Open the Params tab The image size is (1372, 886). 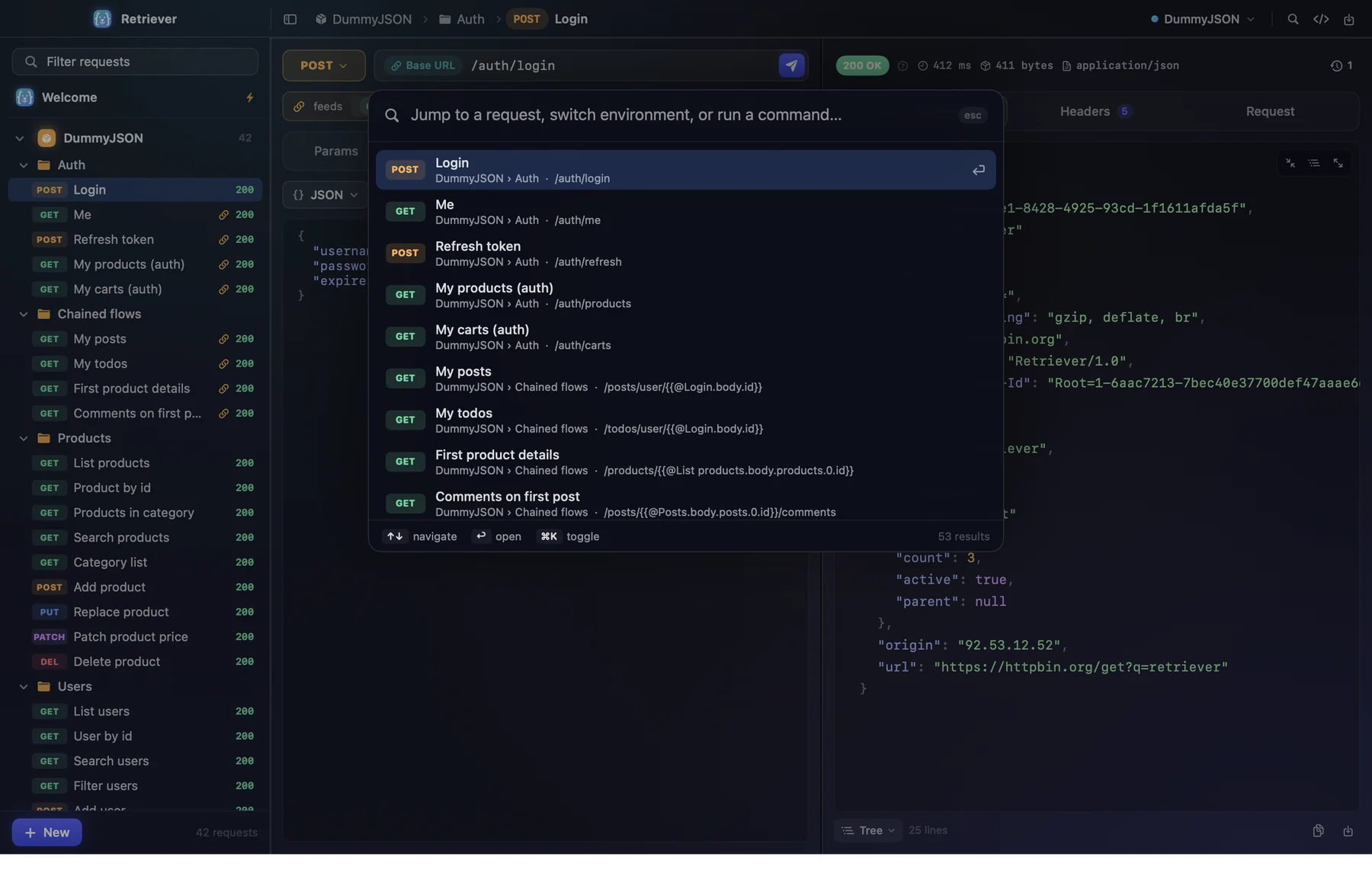coord(335,151)
